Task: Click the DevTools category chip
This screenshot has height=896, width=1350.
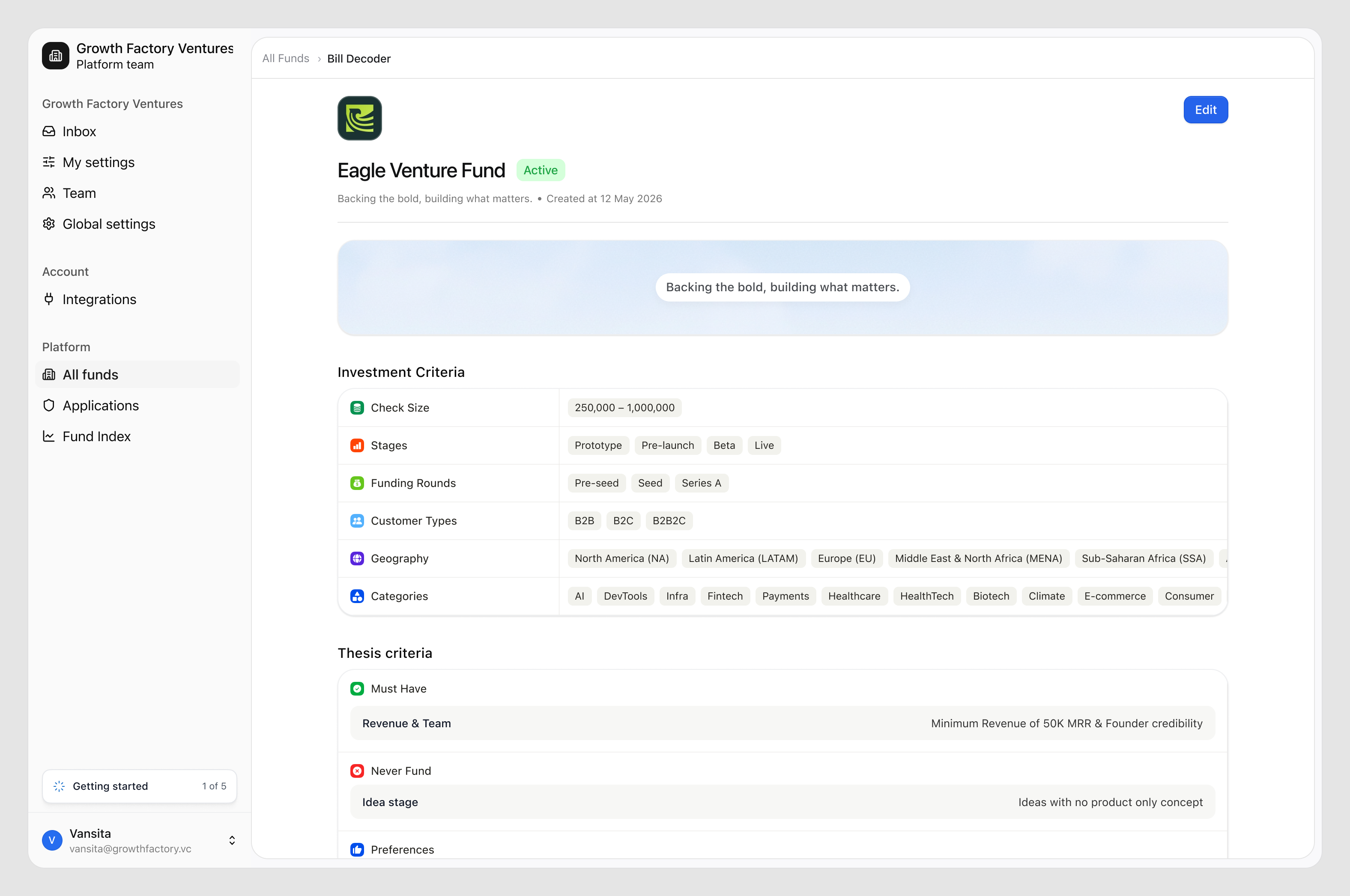Action: click(x=626, y=597)
